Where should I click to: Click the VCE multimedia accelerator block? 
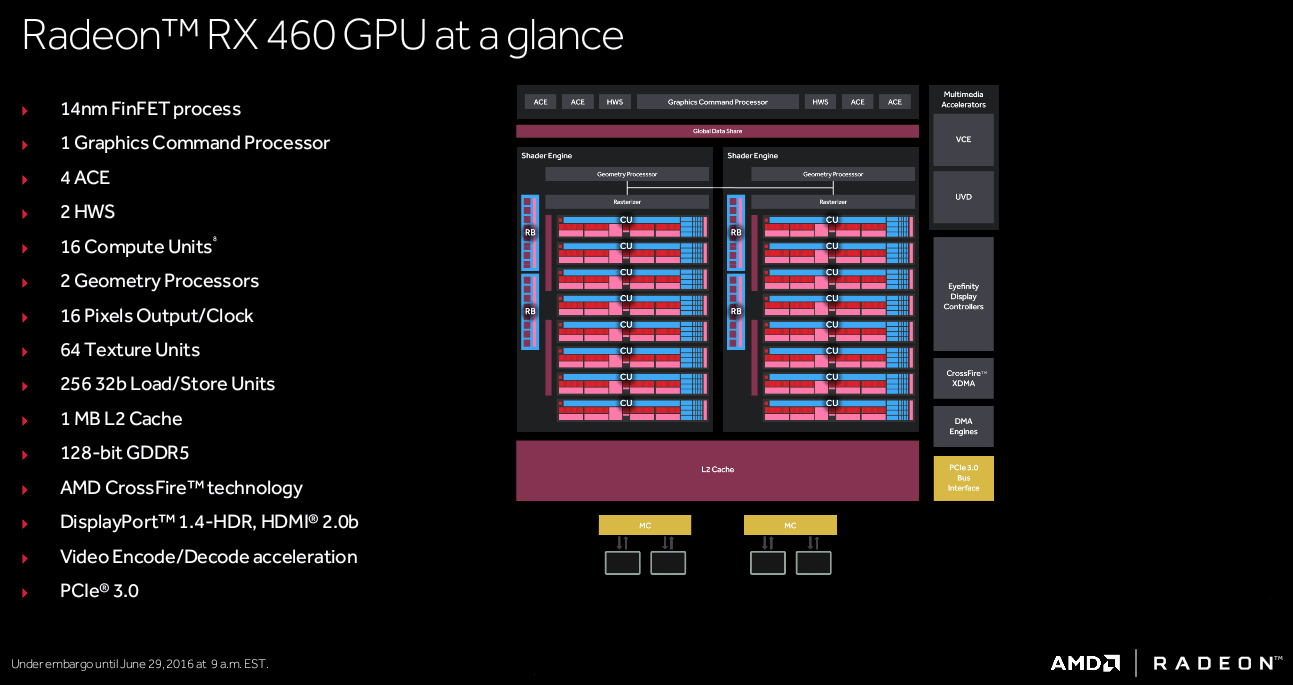(x=963, y=140)
